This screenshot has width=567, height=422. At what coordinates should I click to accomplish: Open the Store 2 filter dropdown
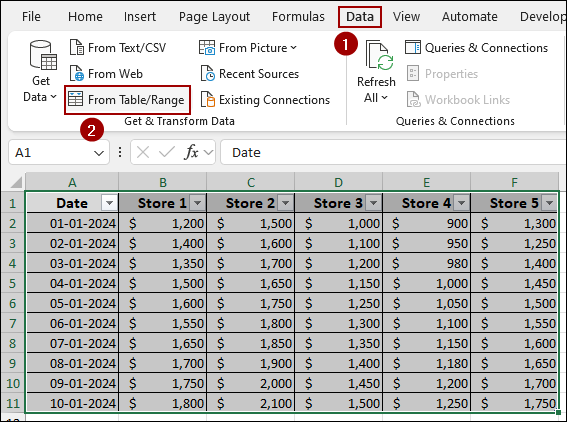(286, 203)
